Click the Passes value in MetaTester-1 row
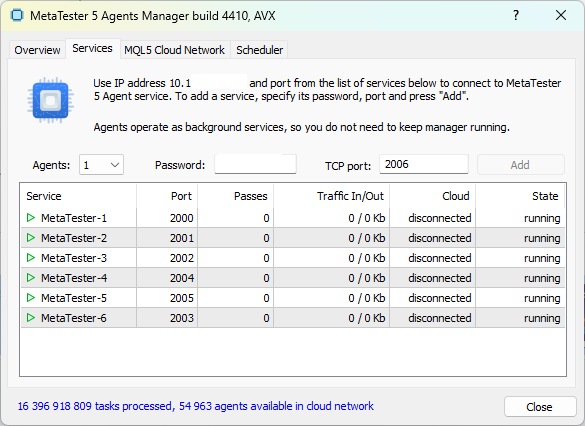This screenshot has height=426, width=585. (x=266, y=218)
